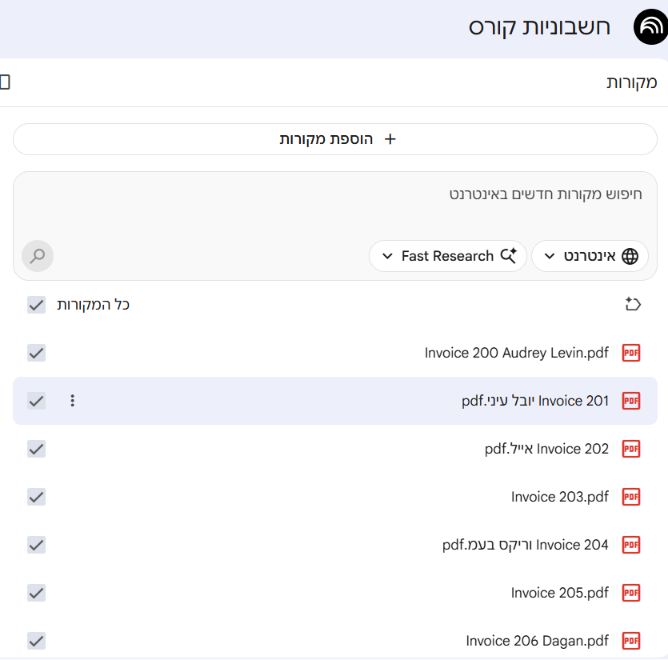Image resolution: width=668 pixels, height=660 pixels.
Task: Click the refresh sources sparkle icon
Action: (x=633, y=304)
